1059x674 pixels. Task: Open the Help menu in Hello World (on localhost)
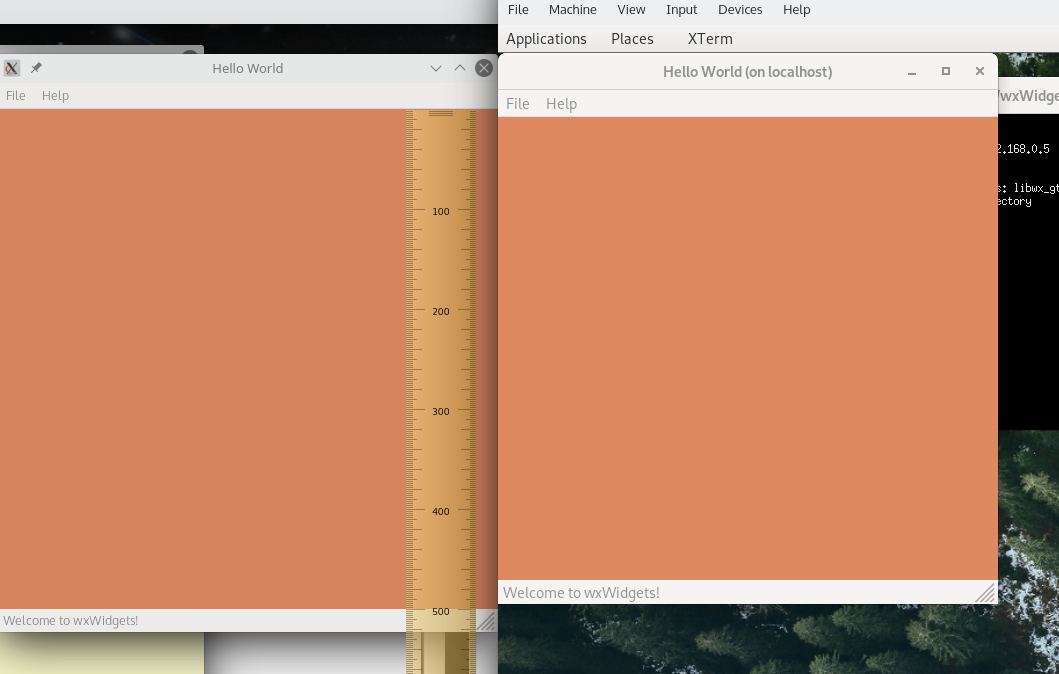click(561, 103)
